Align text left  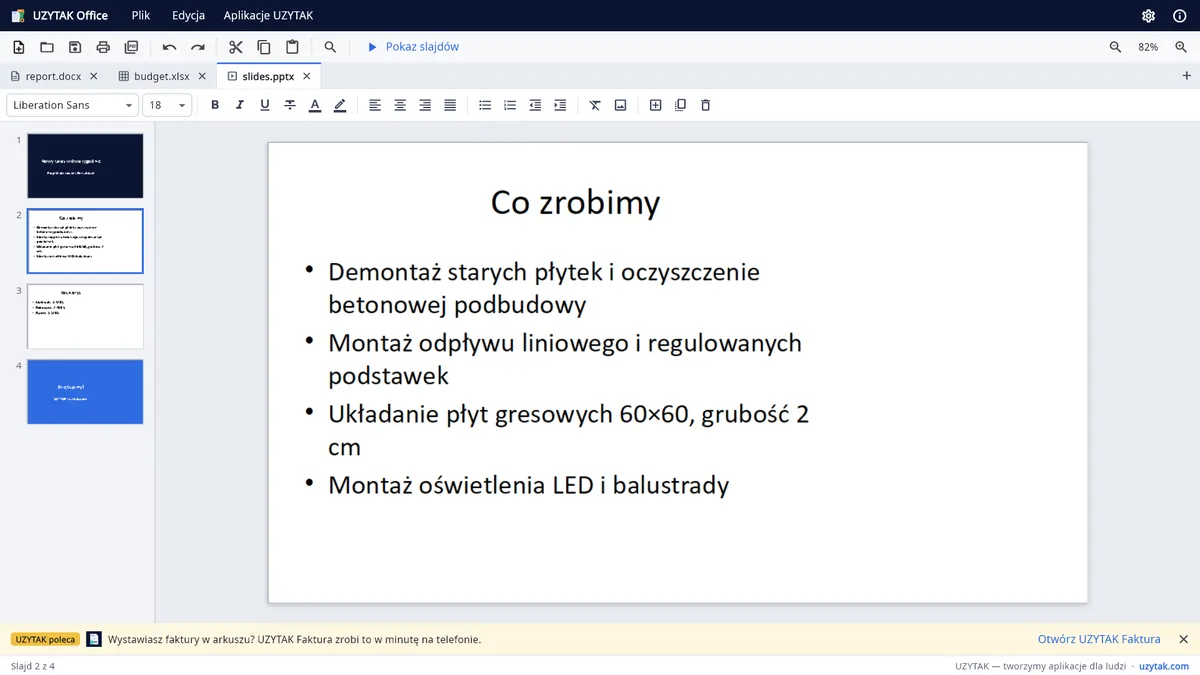point(375,105)
